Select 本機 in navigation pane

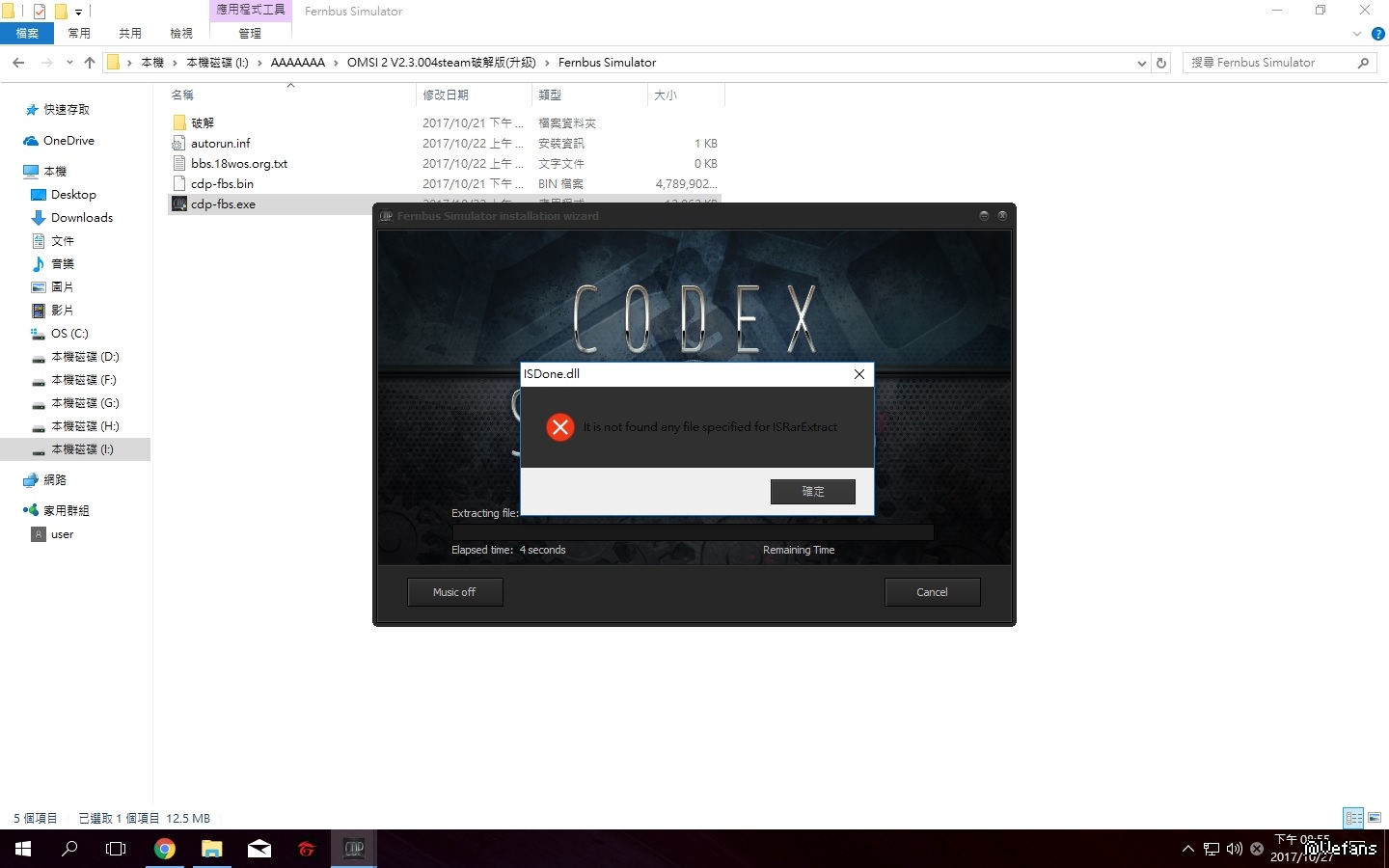click(x=55, y=172)
